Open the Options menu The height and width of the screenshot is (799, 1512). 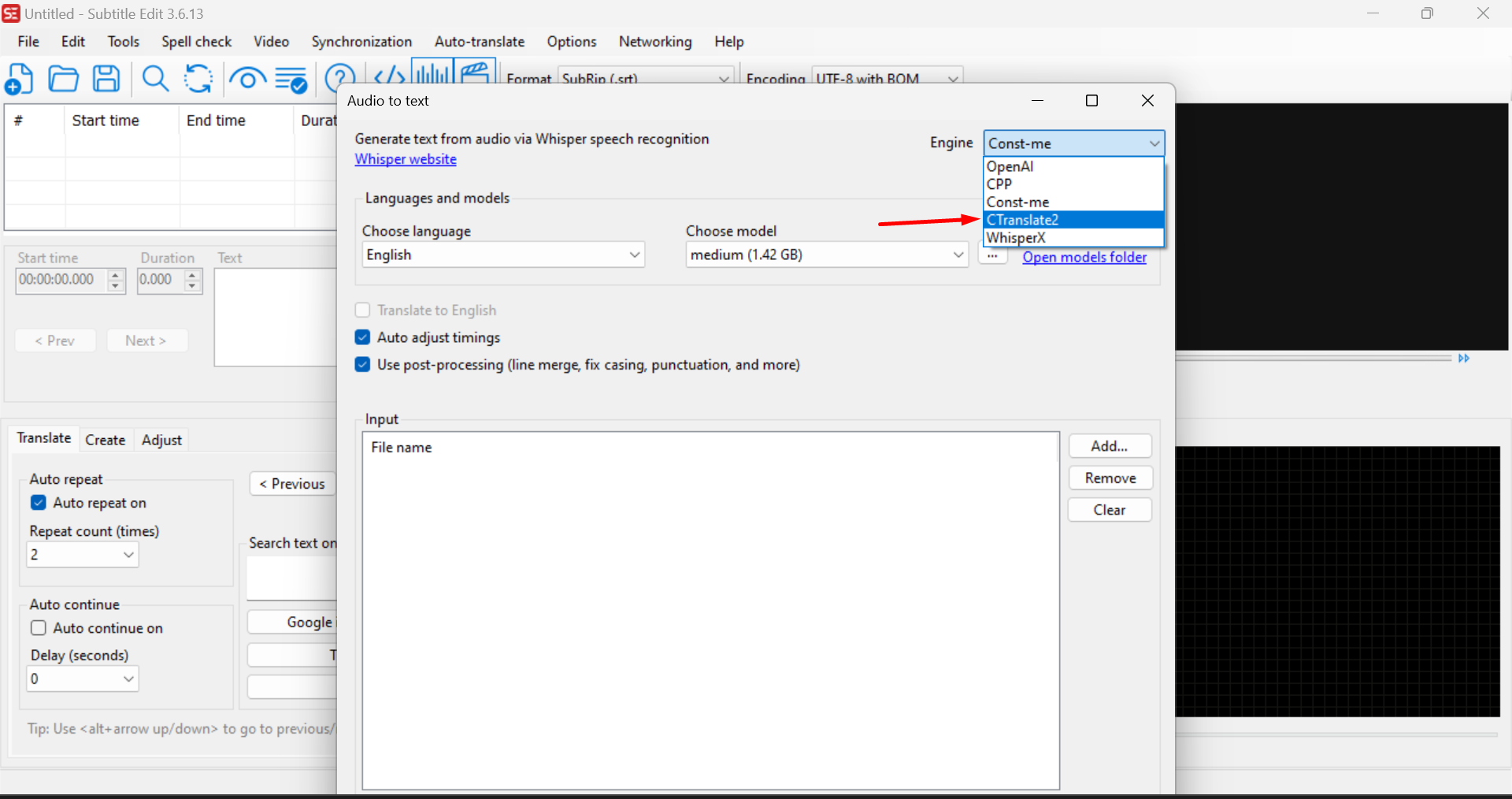click(x=572, y=42)
